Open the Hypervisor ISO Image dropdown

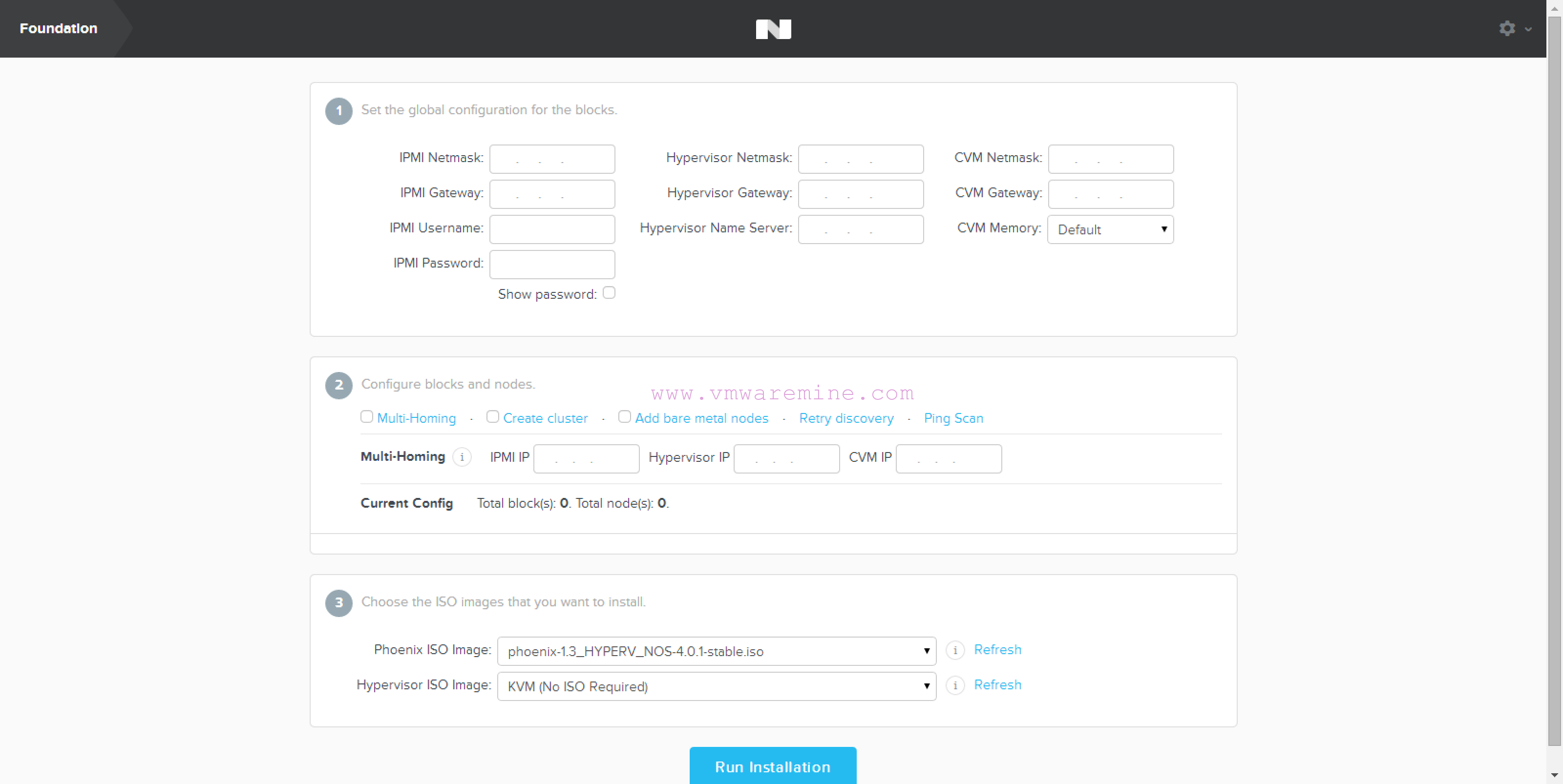click(717, 686)
